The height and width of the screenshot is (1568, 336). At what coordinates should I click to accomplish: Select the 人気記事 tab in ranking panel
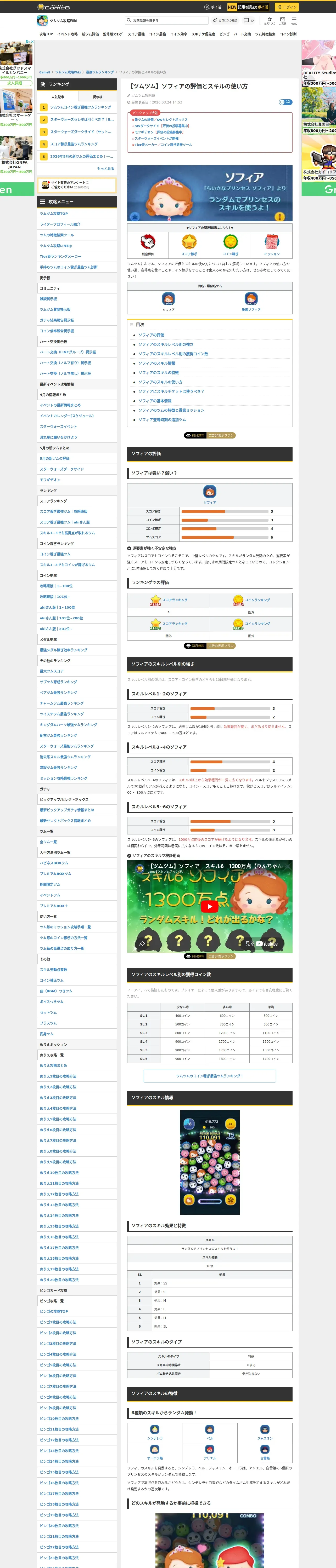pyautogui.click(x=58, y=97)
